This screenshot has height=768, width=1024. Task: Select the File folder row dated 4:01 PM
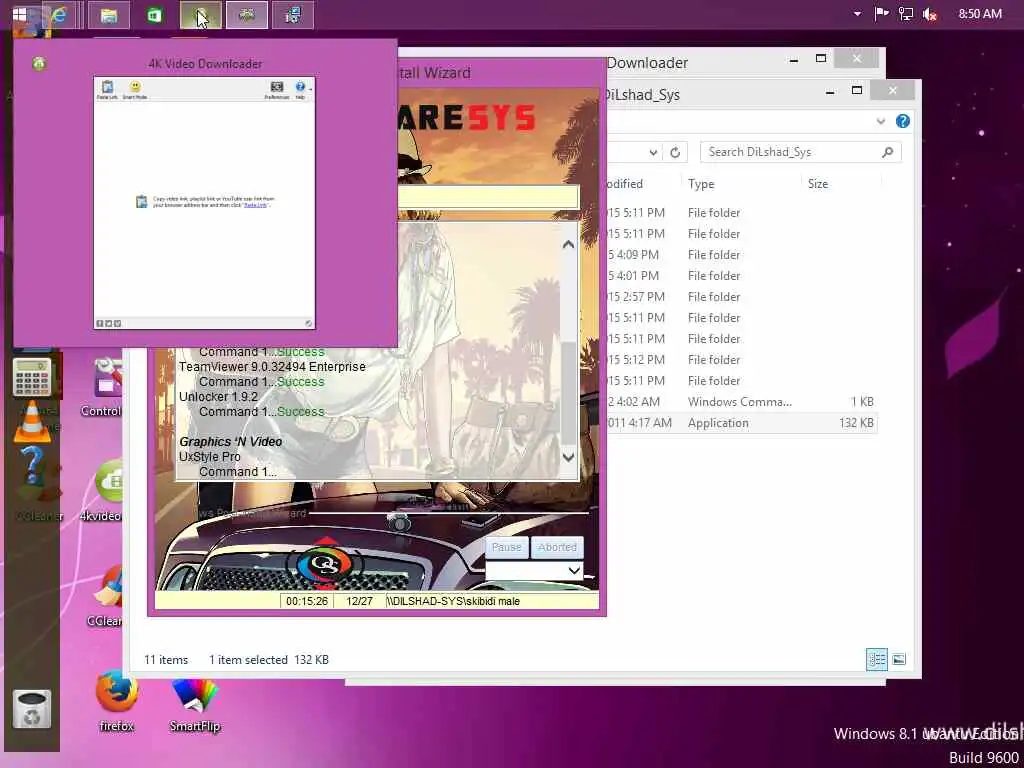tap(741, 276)
